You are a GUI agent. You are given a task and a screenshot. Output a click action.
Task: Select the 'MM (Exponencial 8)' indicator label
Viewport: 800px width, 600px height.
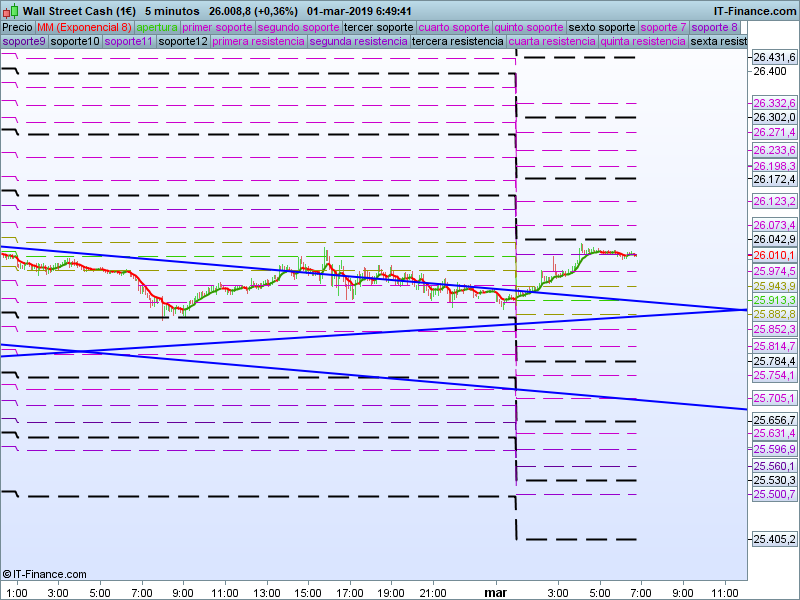click(x=84, y=27)
